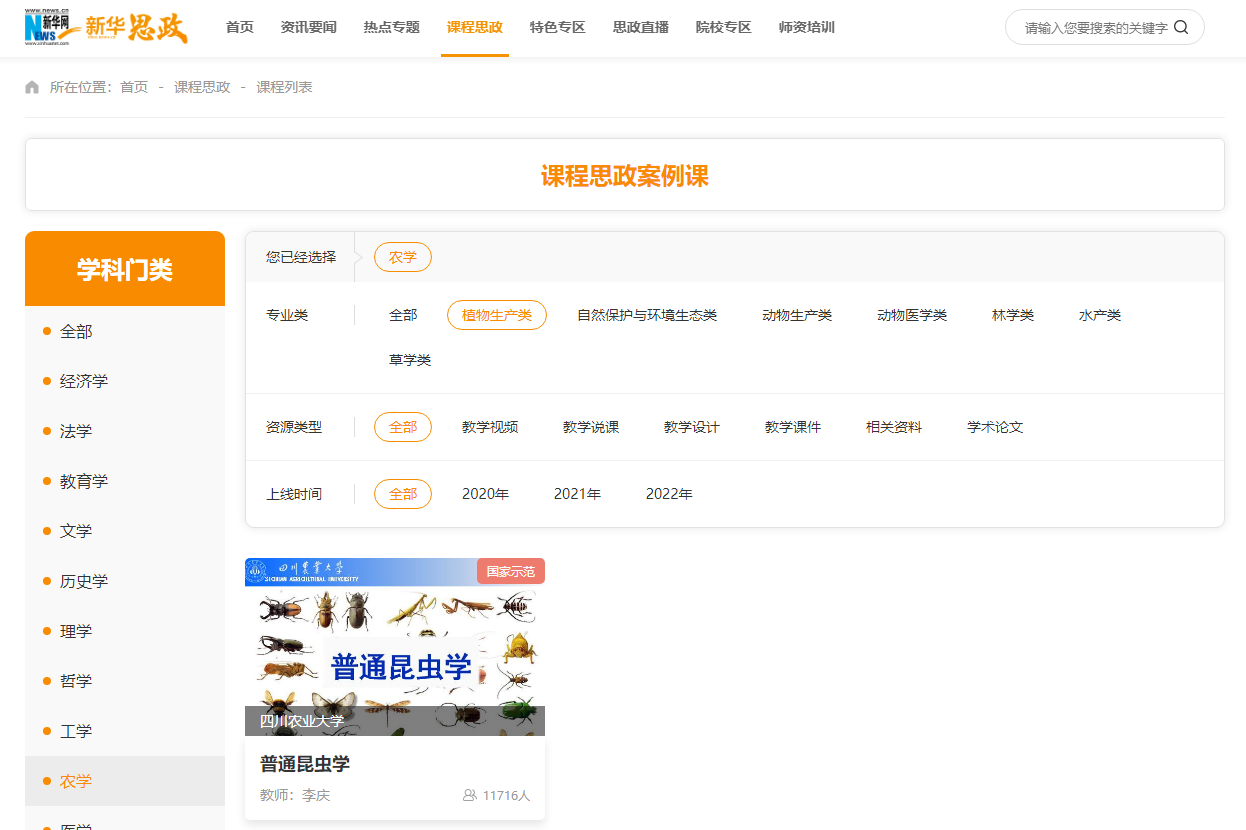The image size is (1246, 830).
Task: Go to 思政直播 in top menu
Action: [640, 27]
